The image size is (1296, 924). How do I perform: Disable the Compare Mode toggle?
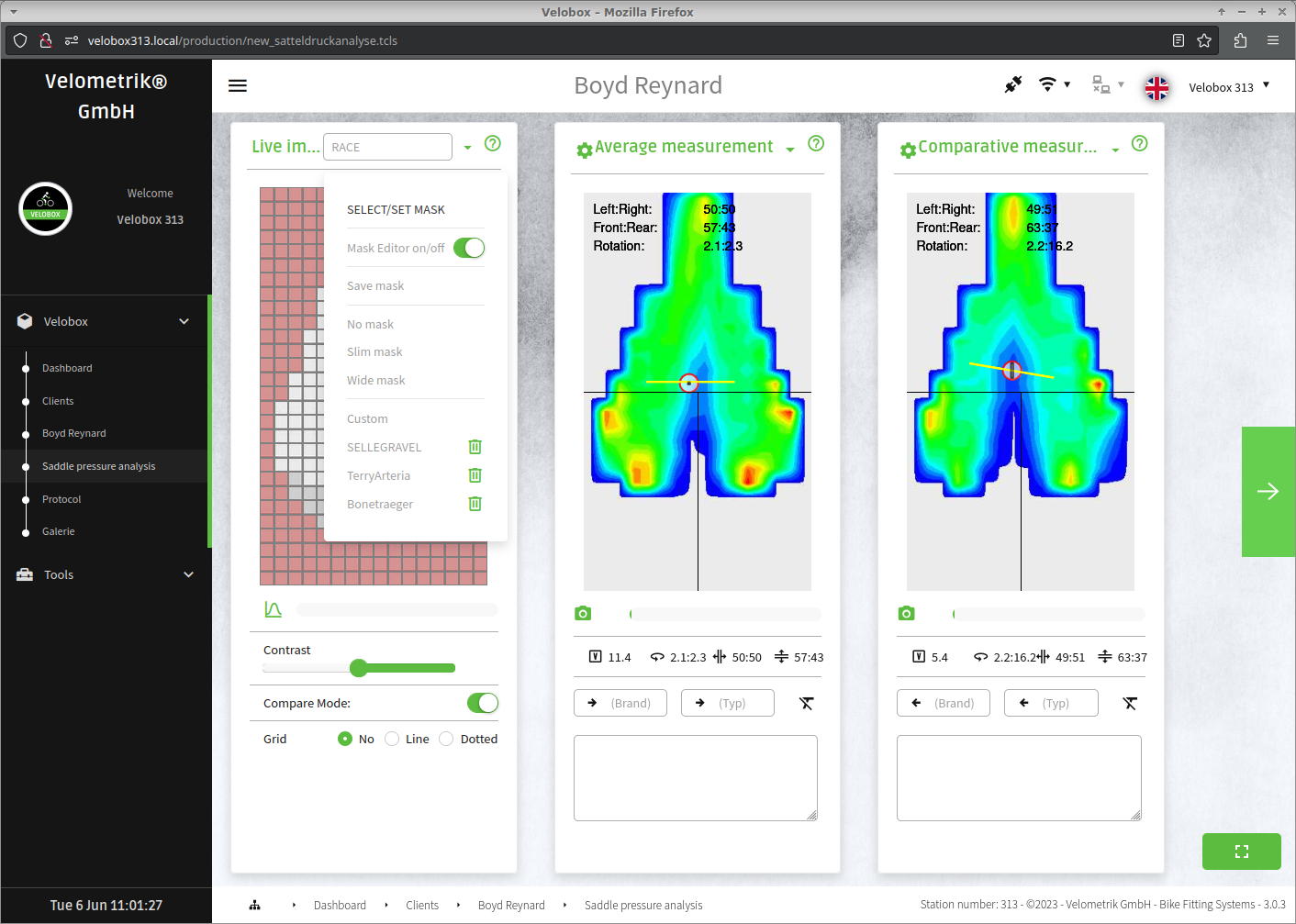coord(482,703)
